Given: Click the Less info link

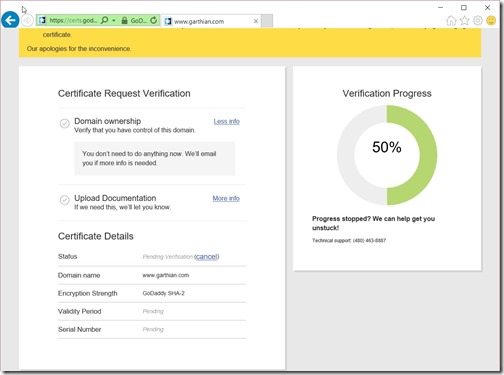Looking at the screenshot, I should (227, 121).
